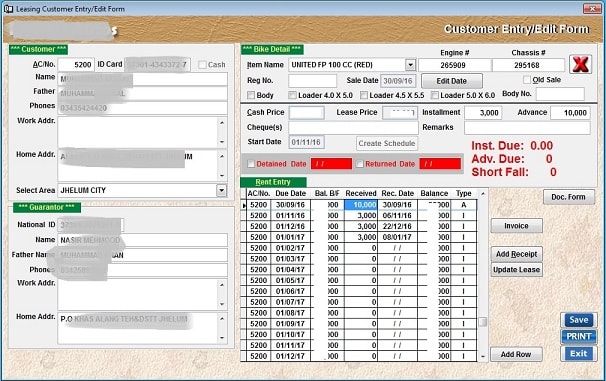Image resolution: width=606 pixels, height=381 pixels.
Task: Click the Lease Price field
Action: click(x=400, y=112)
